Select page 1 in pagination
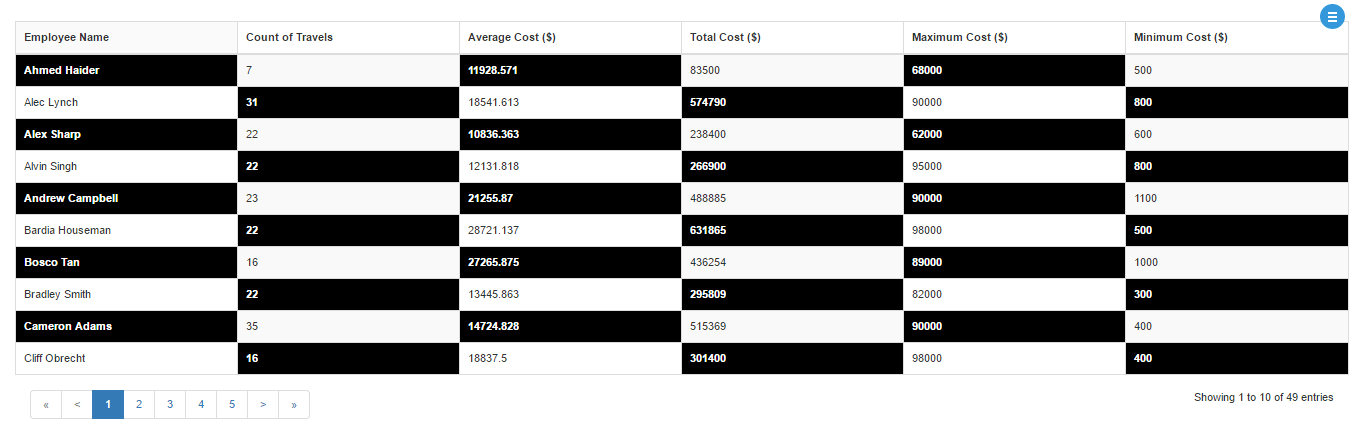The width and height of the screenshot is (1364, 432). click(x=108, y=405)
